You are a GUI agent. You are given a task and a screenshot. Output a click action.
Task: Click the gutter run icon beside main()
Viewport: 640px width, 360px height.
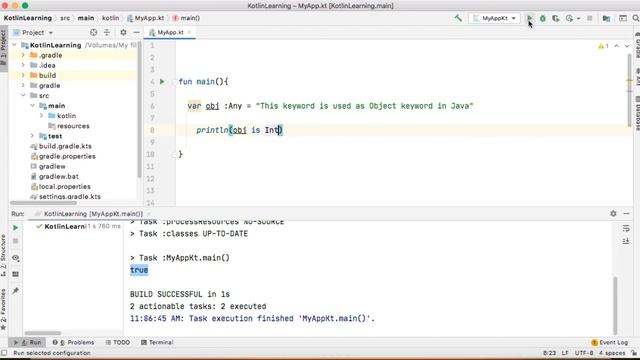point(162,82)
